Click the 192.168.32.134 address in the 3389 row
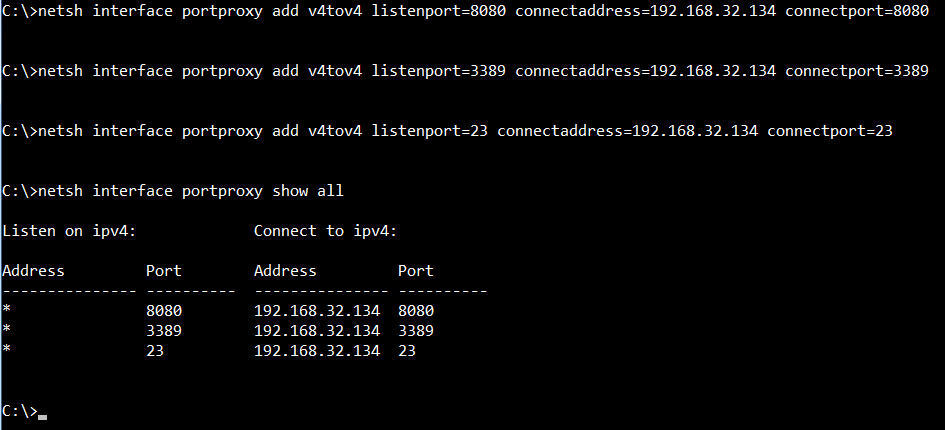The image size is (945, 430). [x=317, y=331]
